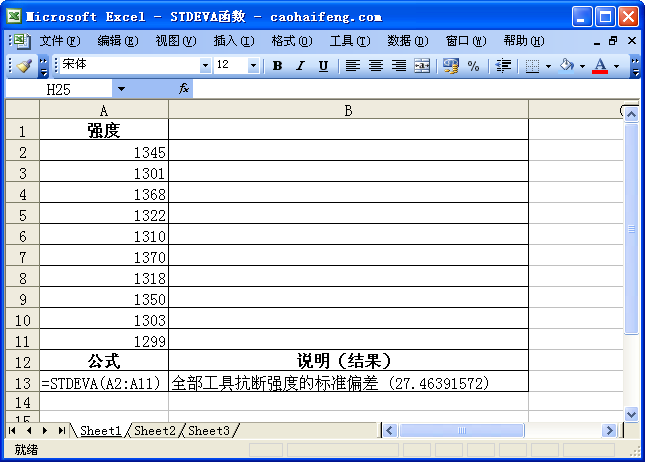Screen dimensions: 645x462
Task: Apply currency style format
Action: (x=450, y=66)
